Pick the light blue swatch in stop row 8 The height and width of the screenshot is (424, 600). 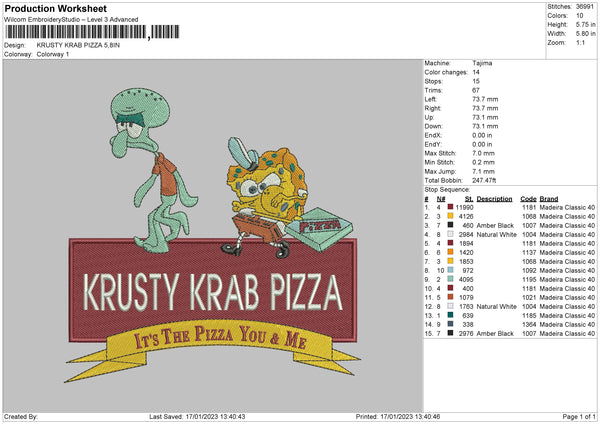point(450,270)
